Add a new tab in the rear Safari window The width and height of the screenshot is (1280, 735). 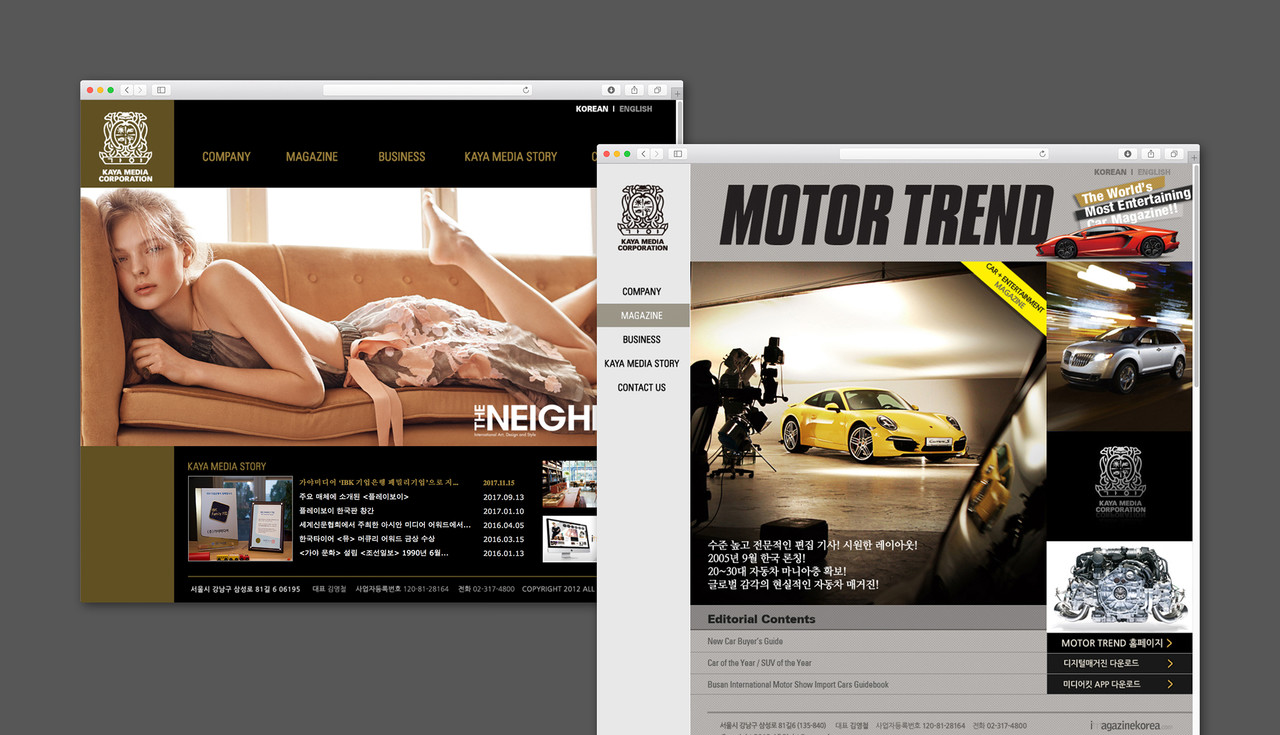(677, 93)
